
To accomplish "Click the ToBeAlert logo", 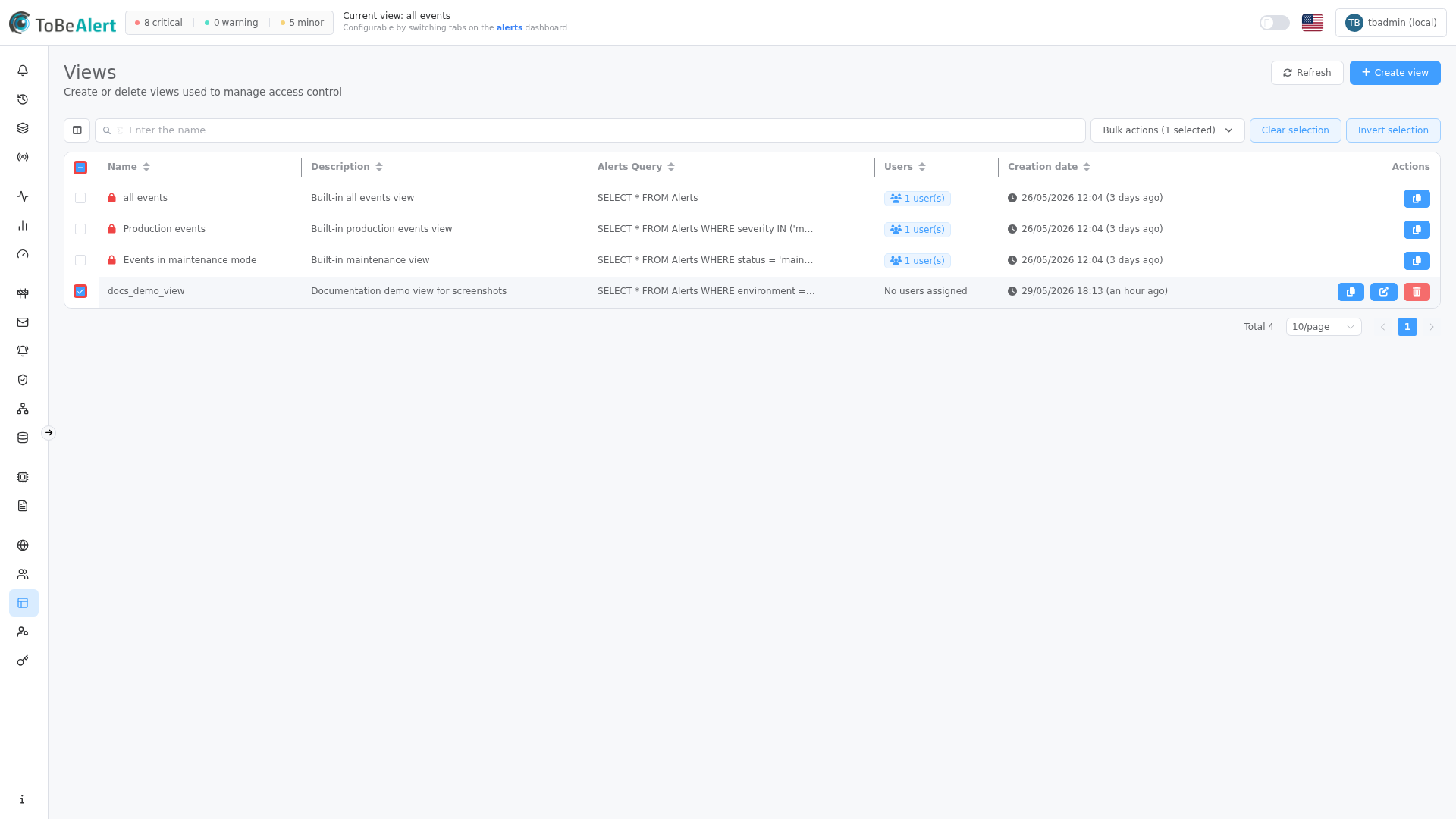I will [62, 24].
